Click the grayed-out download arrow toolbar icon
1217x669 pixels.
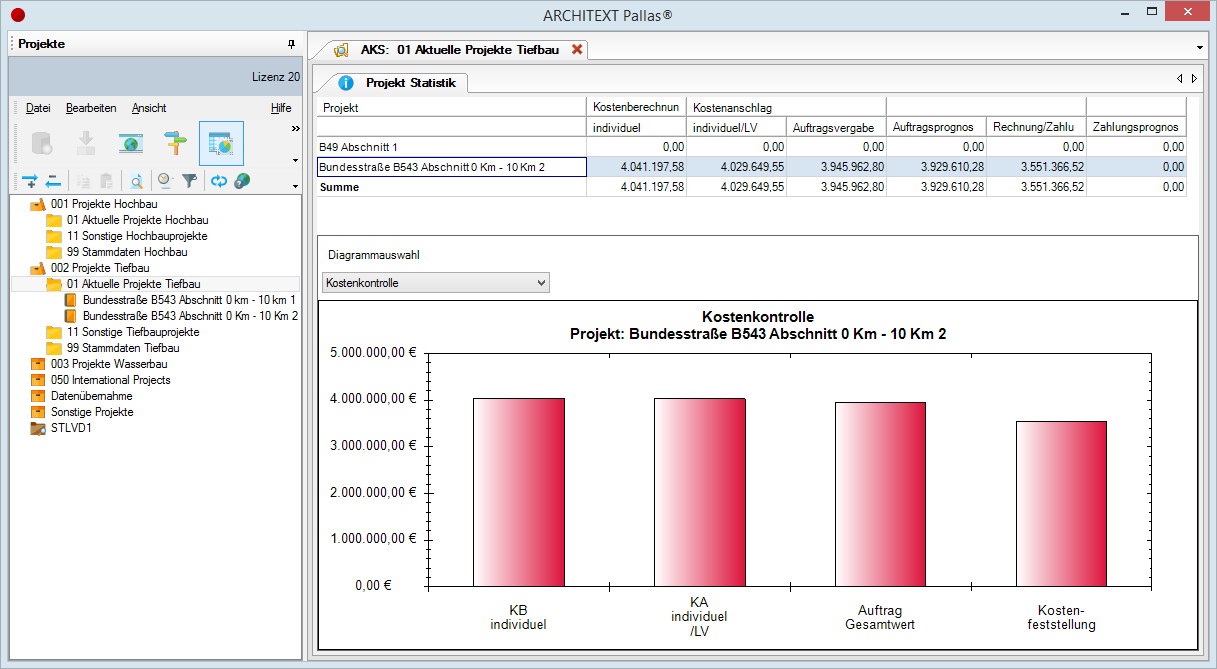point(86,143)
